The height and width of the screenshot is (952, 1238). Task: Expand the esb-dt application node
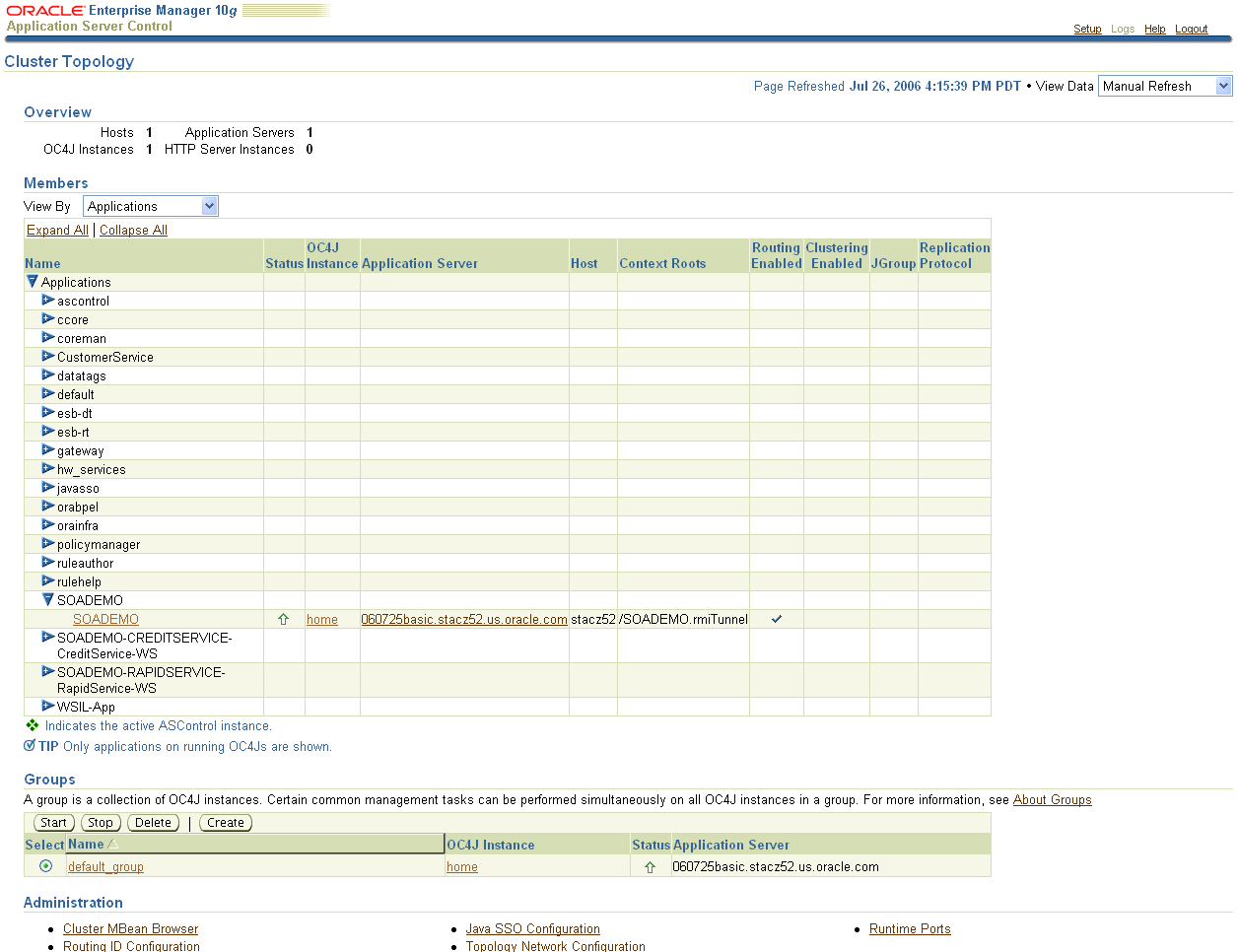tap(47, 413)
